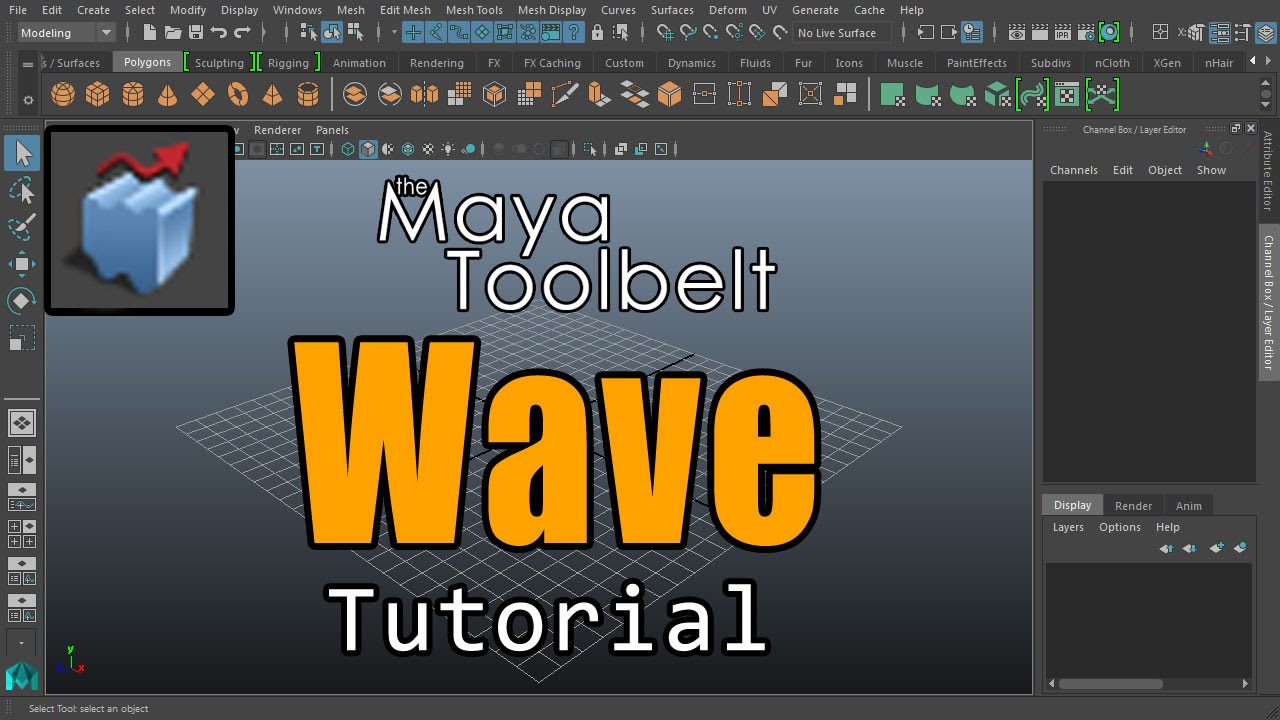Open the Attribute Editor side tab
The width and height of the screenshot is (1280, 720).
pyautogui.click(x=1267, y=170)
